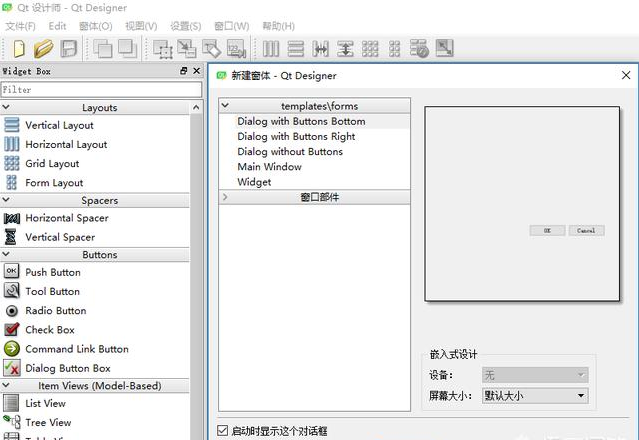639x440 pixels.
Task: Click the Break Layout toolbar icon
Action: 419,48
